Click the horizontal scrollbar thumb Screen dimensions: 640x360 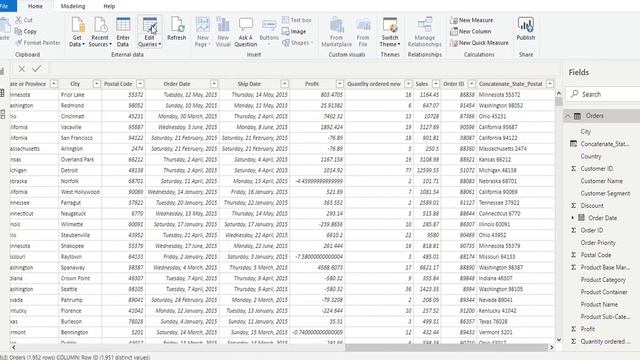(447, 347)
